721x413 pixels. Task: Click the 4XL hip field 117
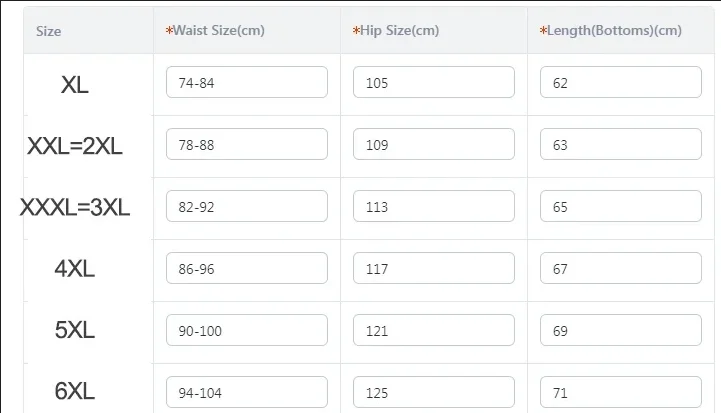click(434, 268)
